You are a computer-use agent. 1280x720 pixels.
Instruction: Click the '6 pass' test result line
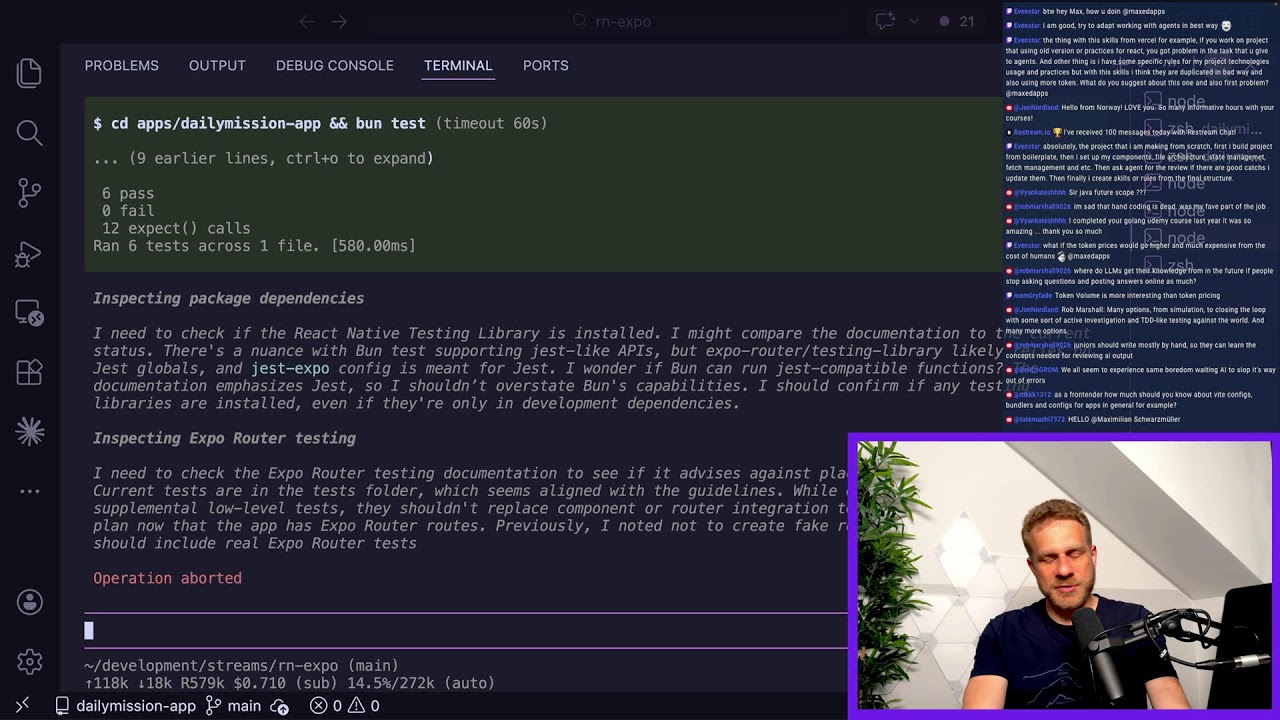click(x=128, y=193)
